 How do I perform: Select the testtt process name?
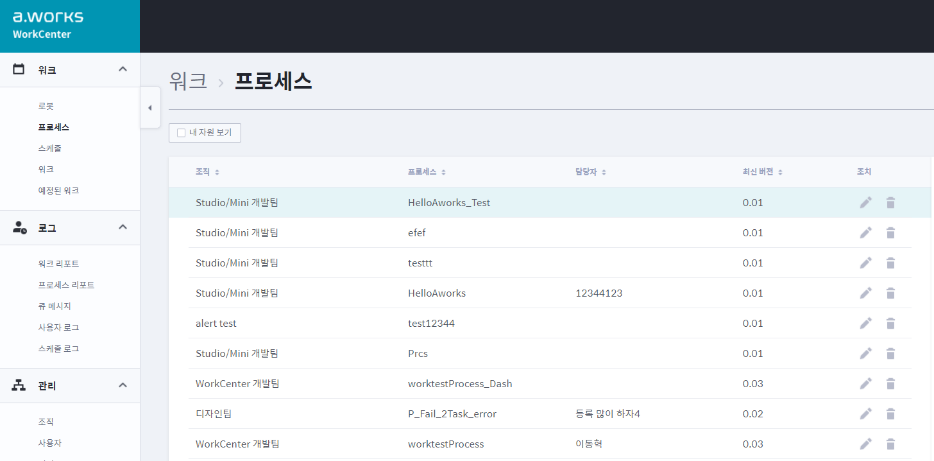(x=420, y=263)
